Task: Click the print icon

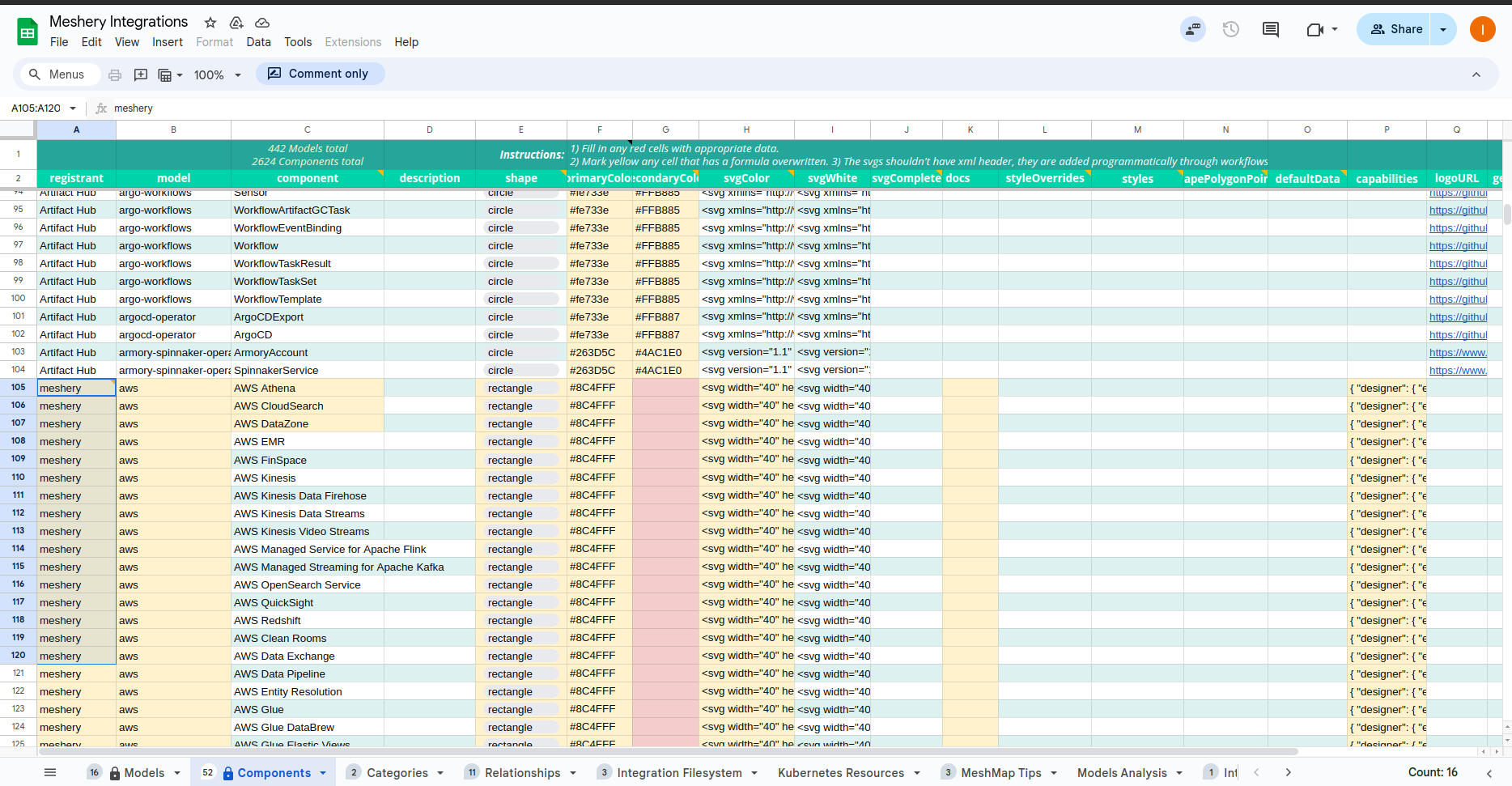Action: coord(115,74)
